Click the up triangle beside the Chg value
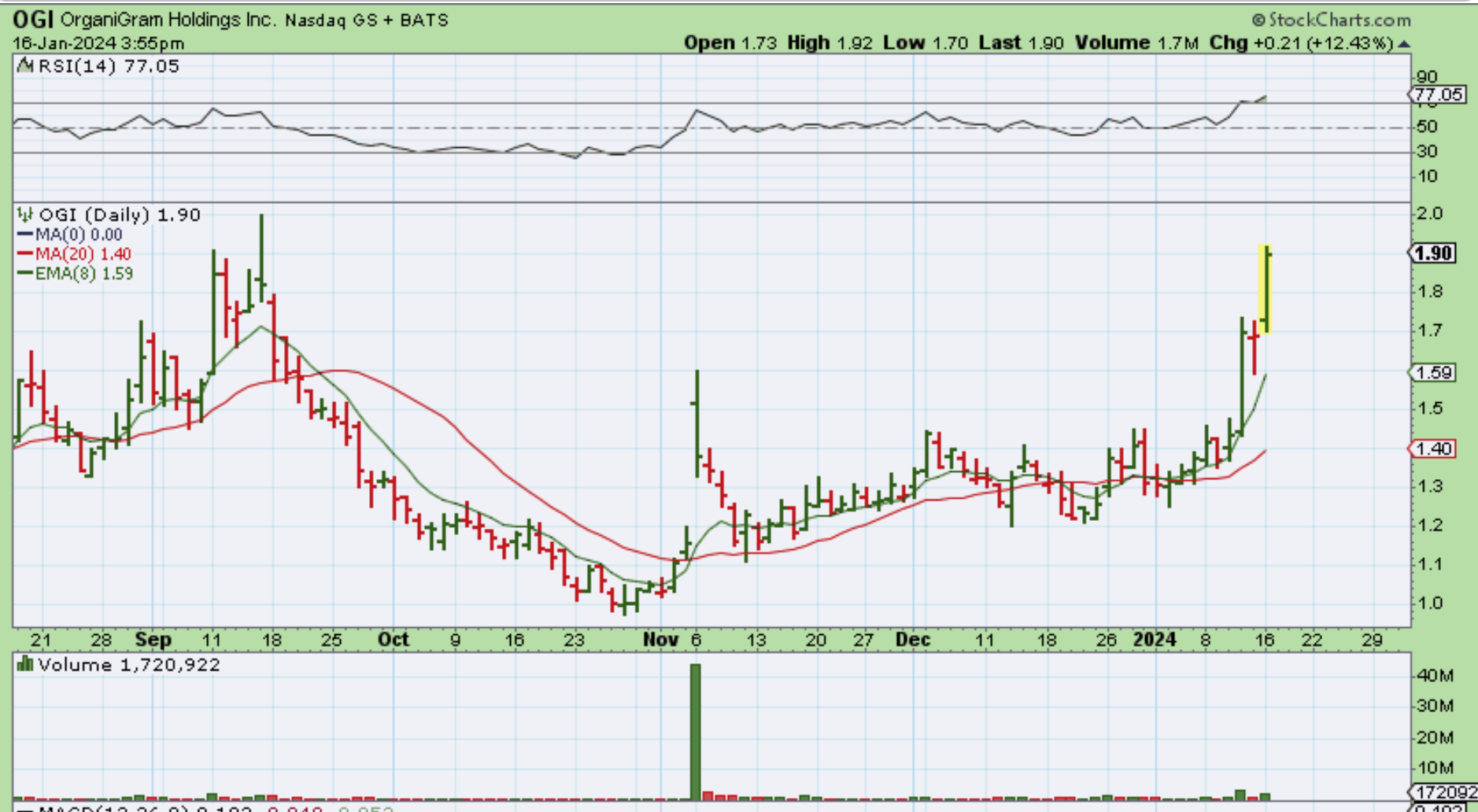Screen dimensions: 1478x812 (x=1404, y=43)
